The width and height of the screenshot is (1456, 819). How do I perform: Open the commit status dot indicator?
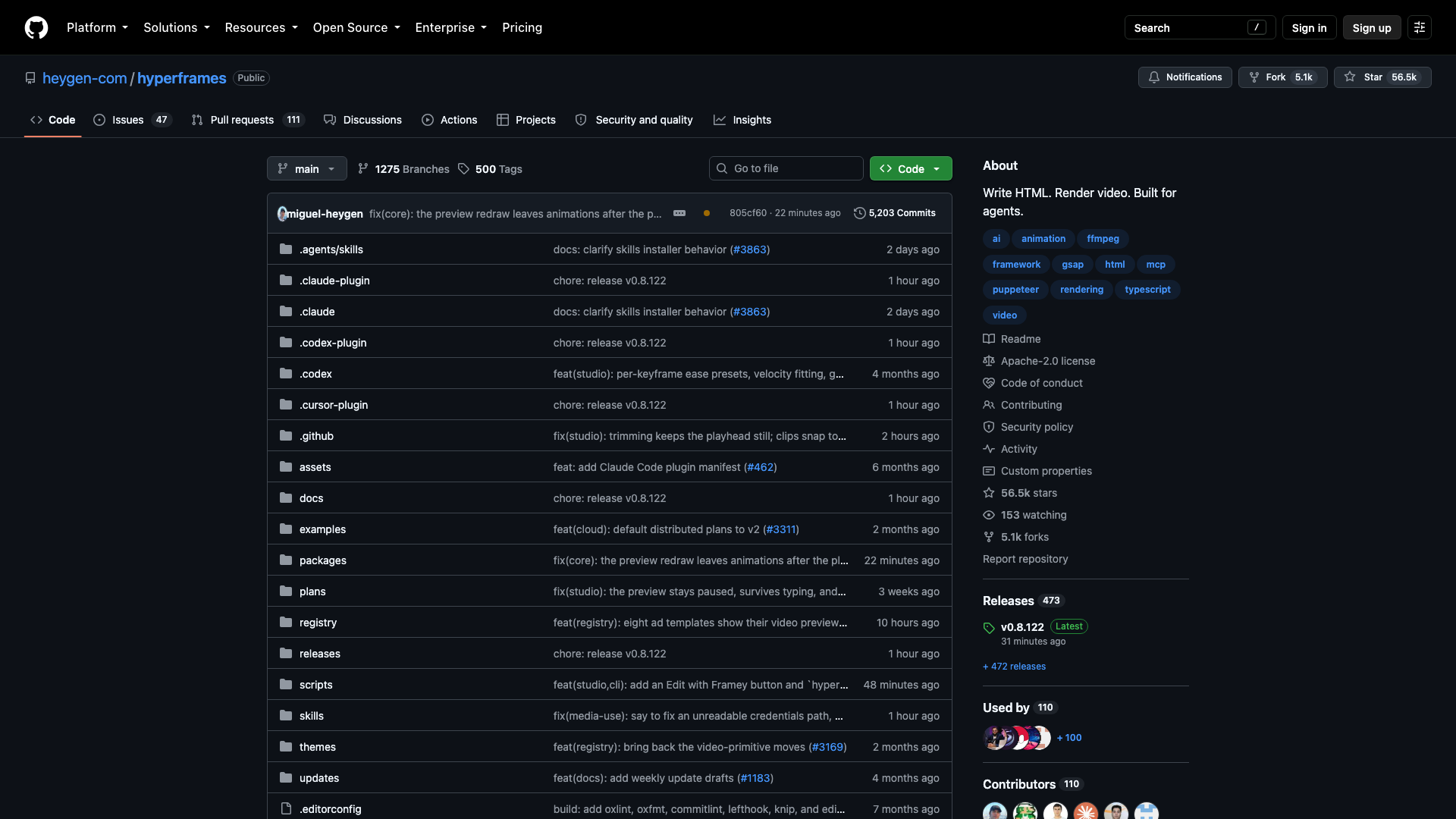707,213
